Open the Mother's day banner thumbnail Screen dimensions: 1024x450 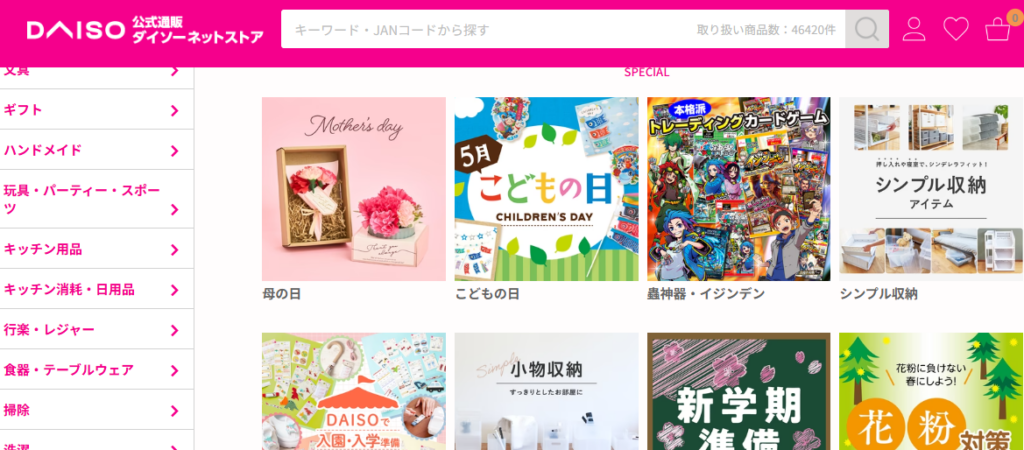coord(354,189)
